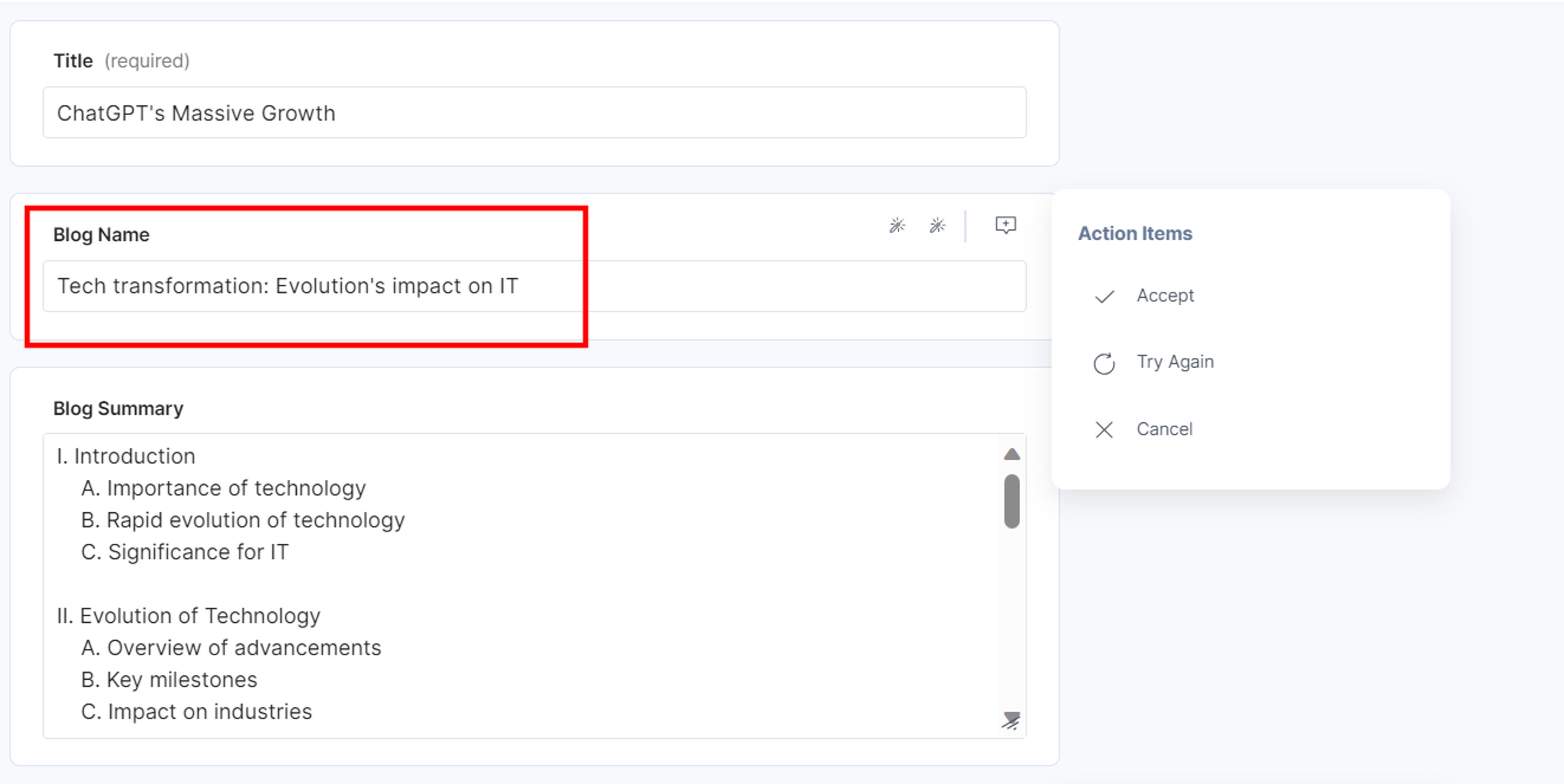Click 'A. Overview of advancements' line
Image resolution: width=1564 pixels, height=784 pixels.
point(231,648)
